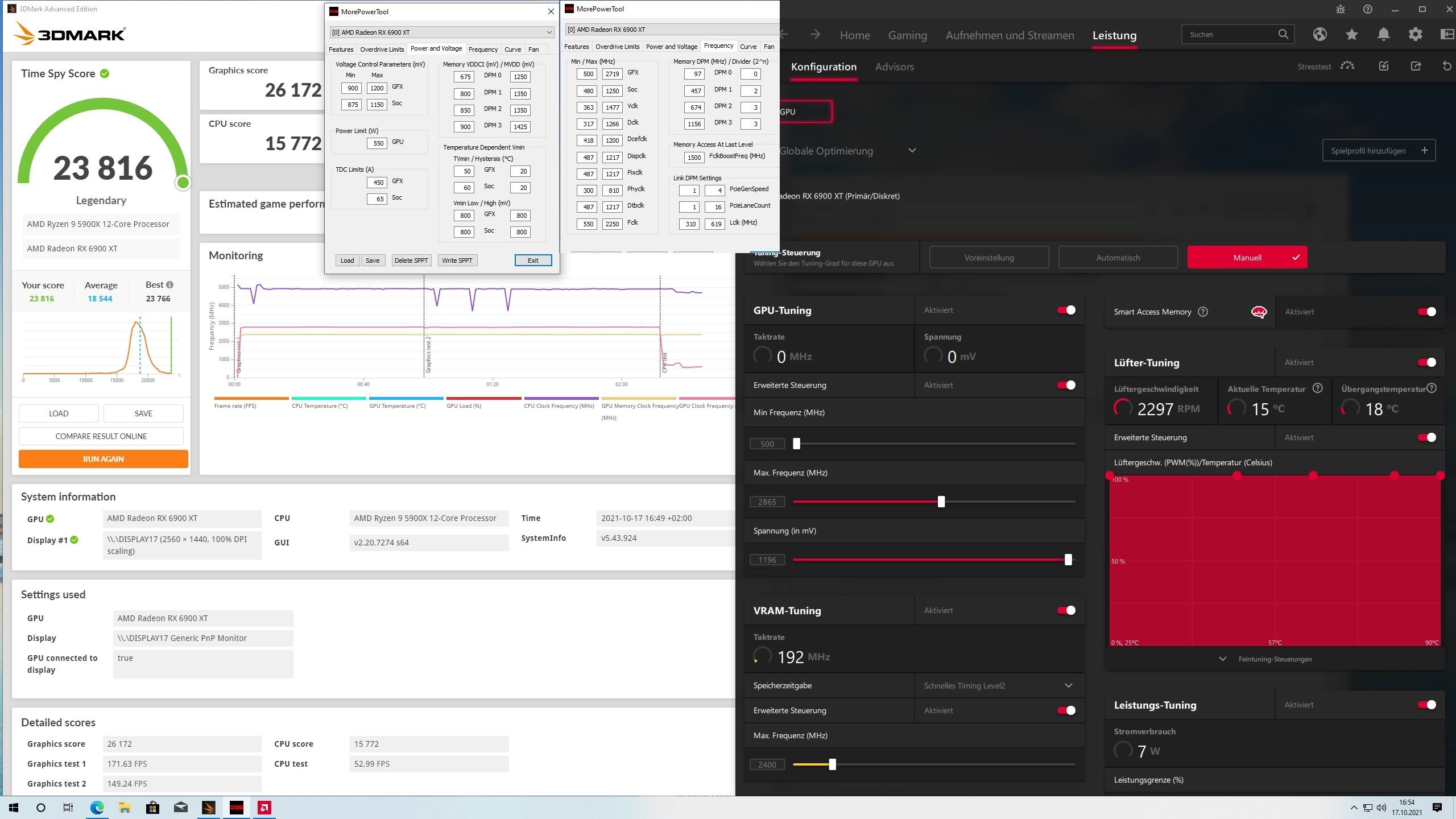Expand the Globale Optimierung dropdown
Image resolution: width=1456 pixels, height=819 pixels.
912,151
